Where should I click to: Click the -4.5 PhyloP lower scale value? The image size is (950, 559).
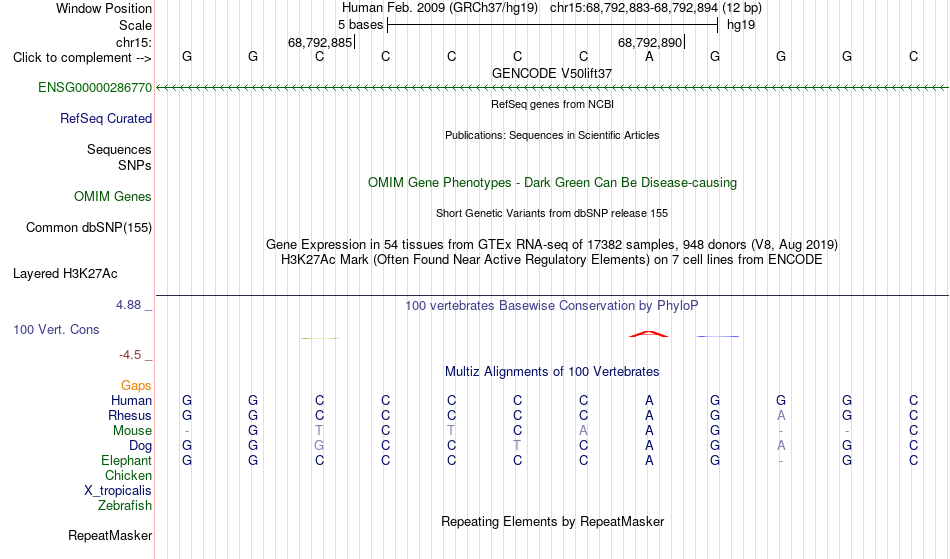coord(130,355)
